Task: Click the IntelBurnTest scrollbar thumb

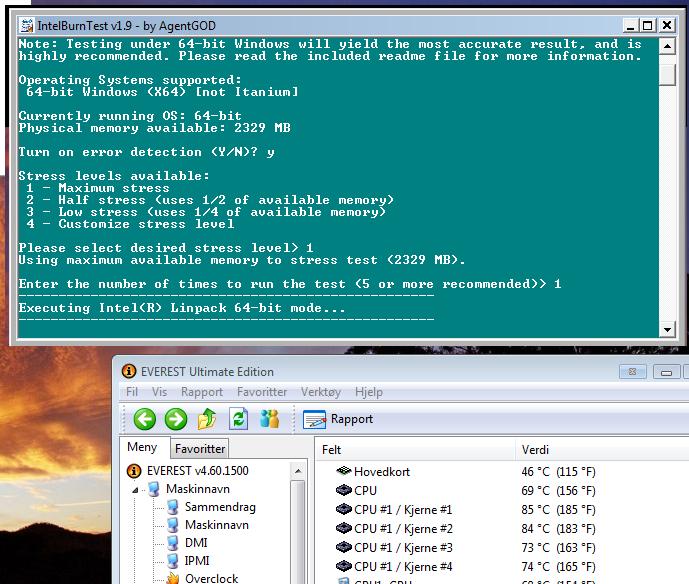Action: (x=667, y=75)
